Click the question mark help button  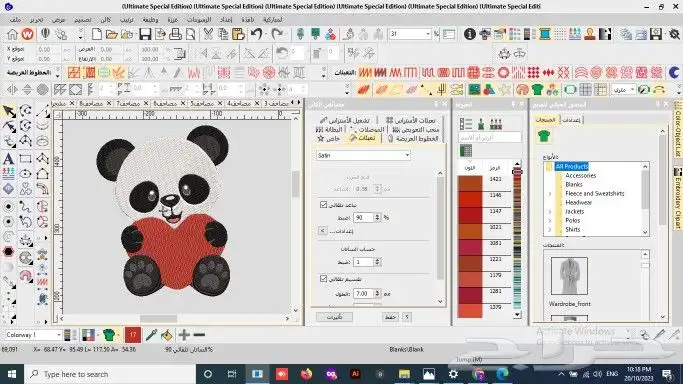pyautogui.click(x=406, y=317)
